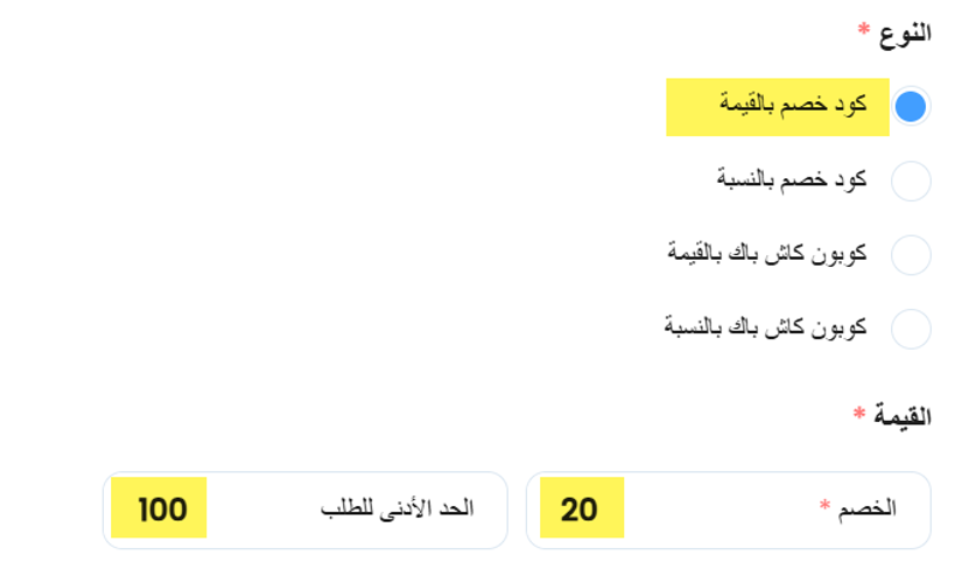
Task: Click the الخصم field label
Action: pos(867,509)
